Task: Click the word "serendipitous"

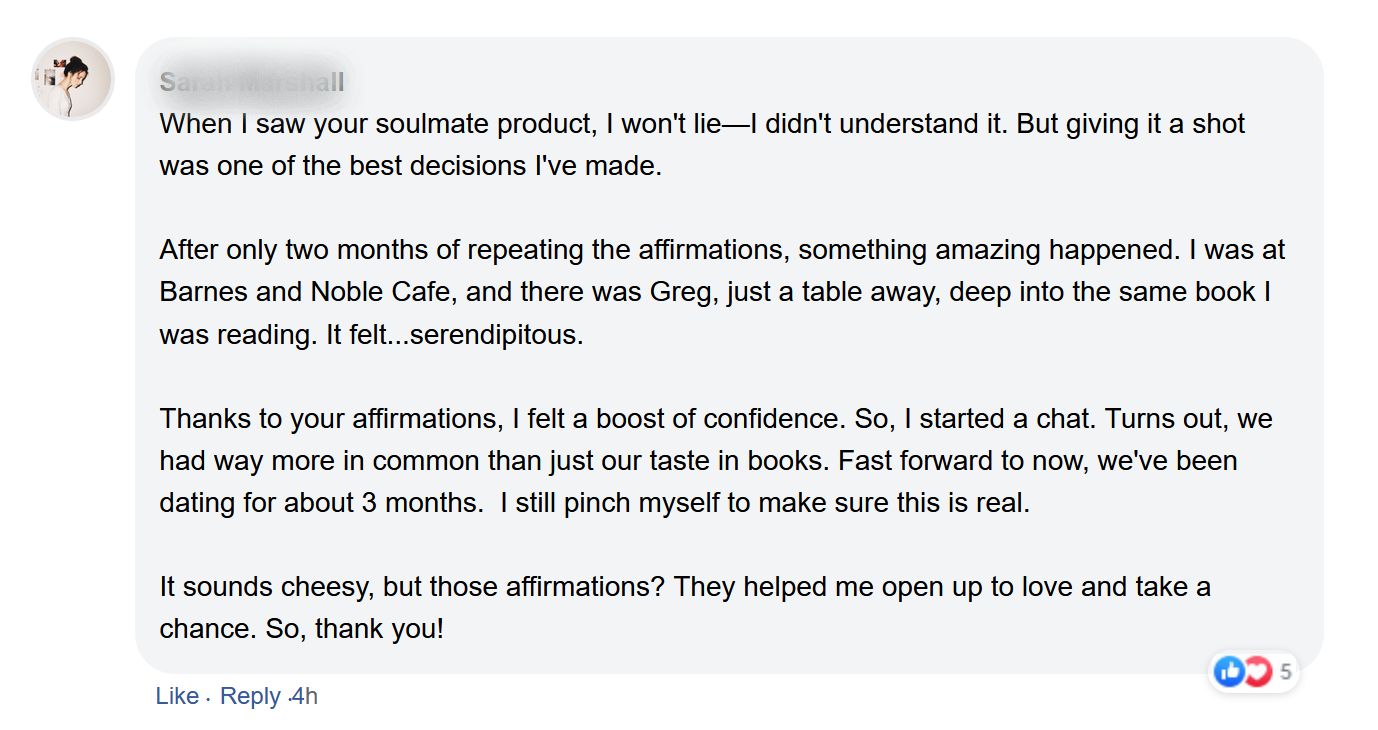Action: pyautogui.click(x=495, y=334)
